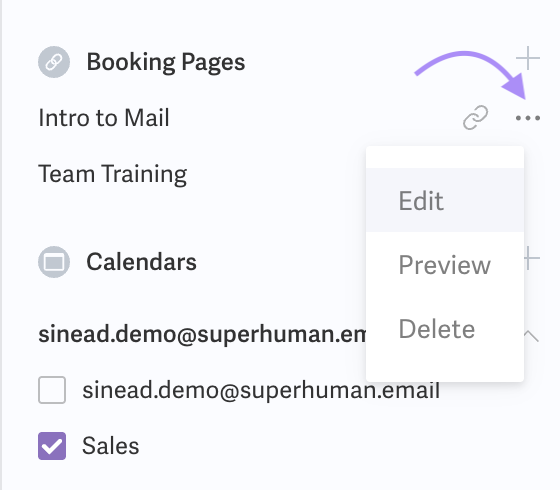Image resolution: width=560 pixels, height=490 pixels.
Task: Click the sinead.demo@superhuman.email account header
Action: tap(202, 335)
